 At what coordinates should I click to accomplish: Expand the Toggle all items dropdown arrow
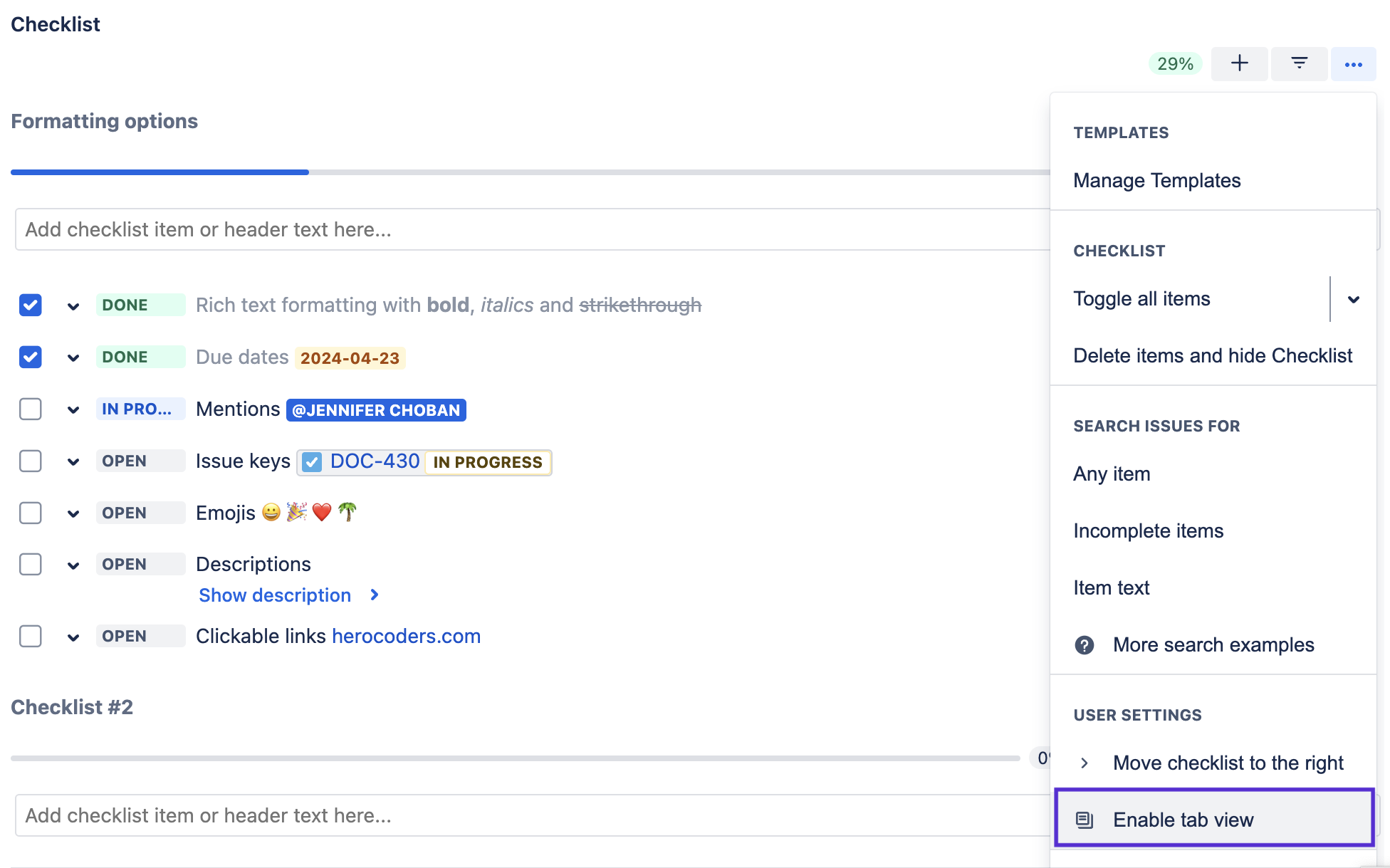point(1353,299)
